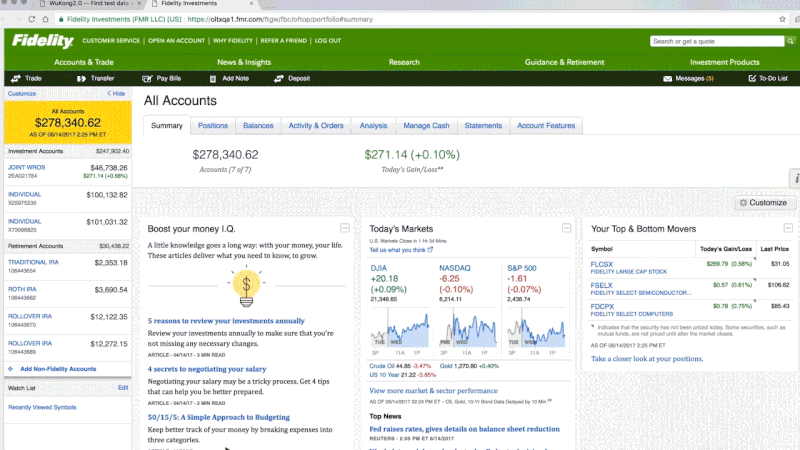Open Recently Viewed Symbols
This screenshot has height=450, width=800.
coord(42,407)
